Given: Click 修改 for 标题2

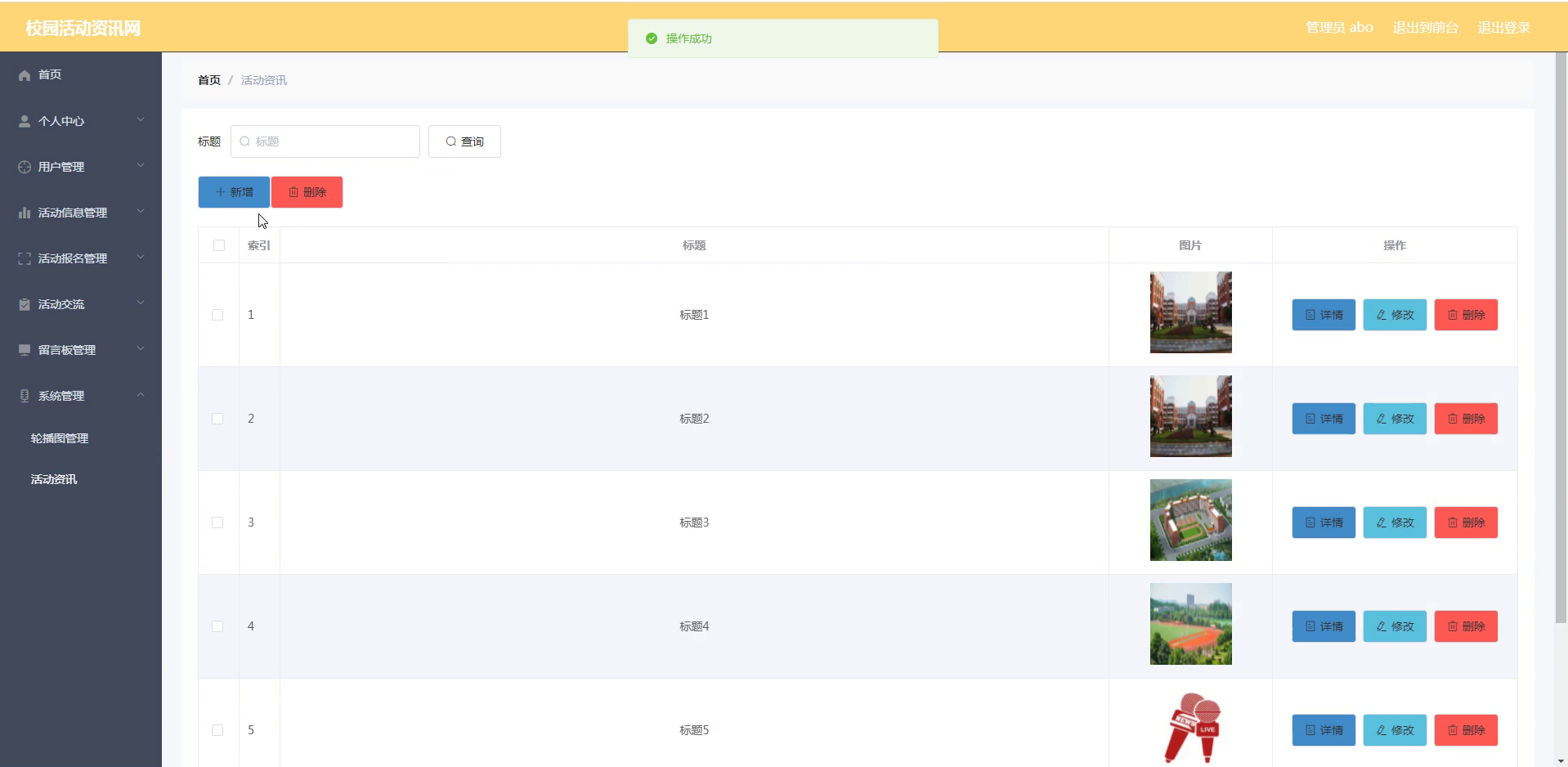Looking at the screenshot, I should (1395, 419).
